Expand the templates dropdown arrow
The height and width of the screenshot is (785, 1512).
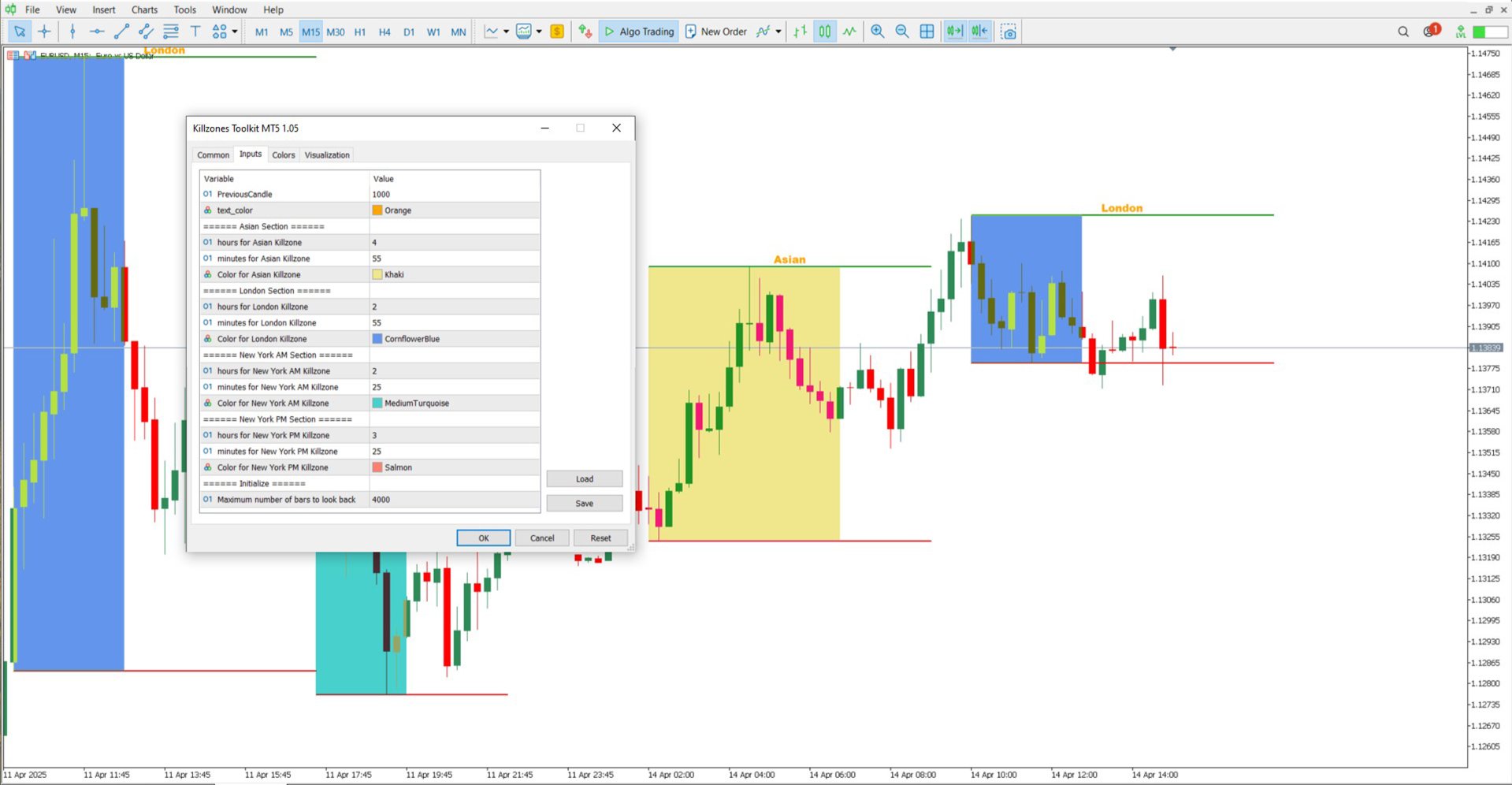pyautogui.click(x=539, y=32)
